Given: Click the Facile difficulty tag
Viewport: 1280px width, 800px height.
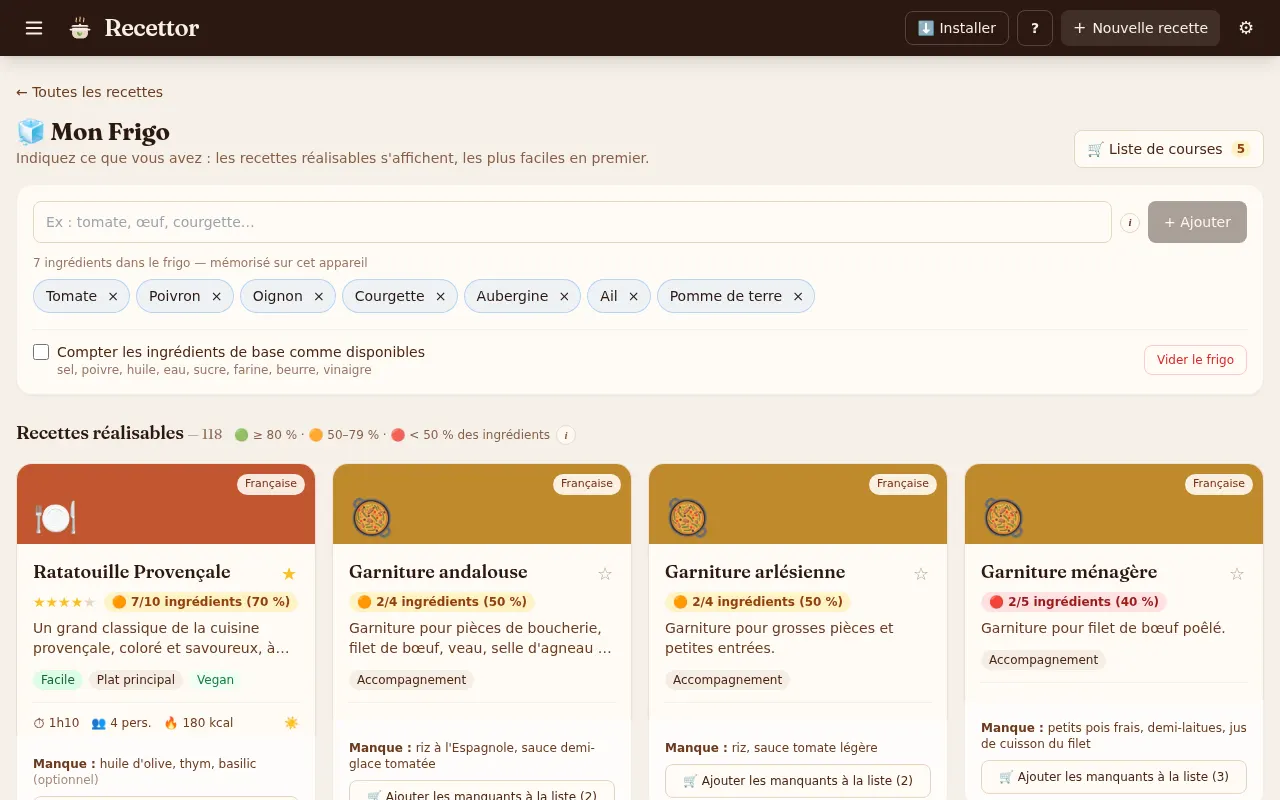Looking at the screenshot, I should 58,680.
